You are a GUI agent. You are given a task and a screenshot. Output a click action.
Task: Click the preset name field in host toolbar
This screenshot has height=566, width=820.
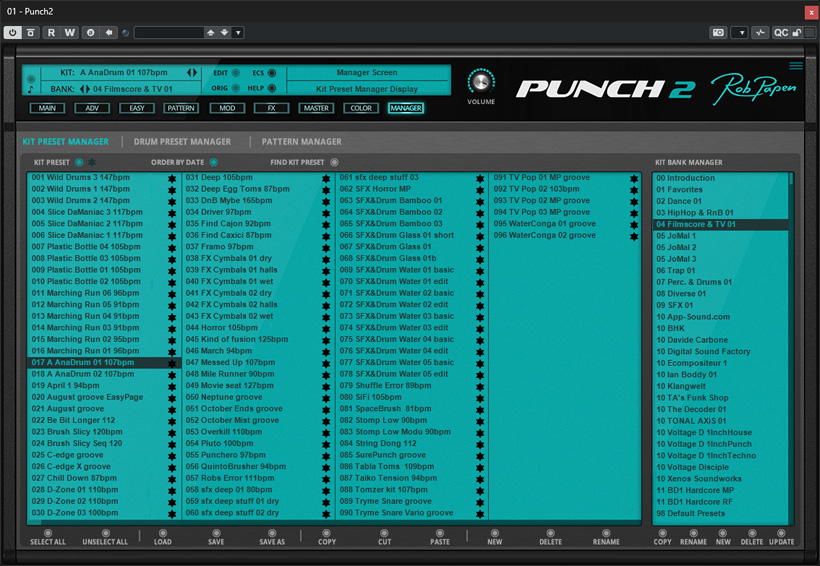169,32
